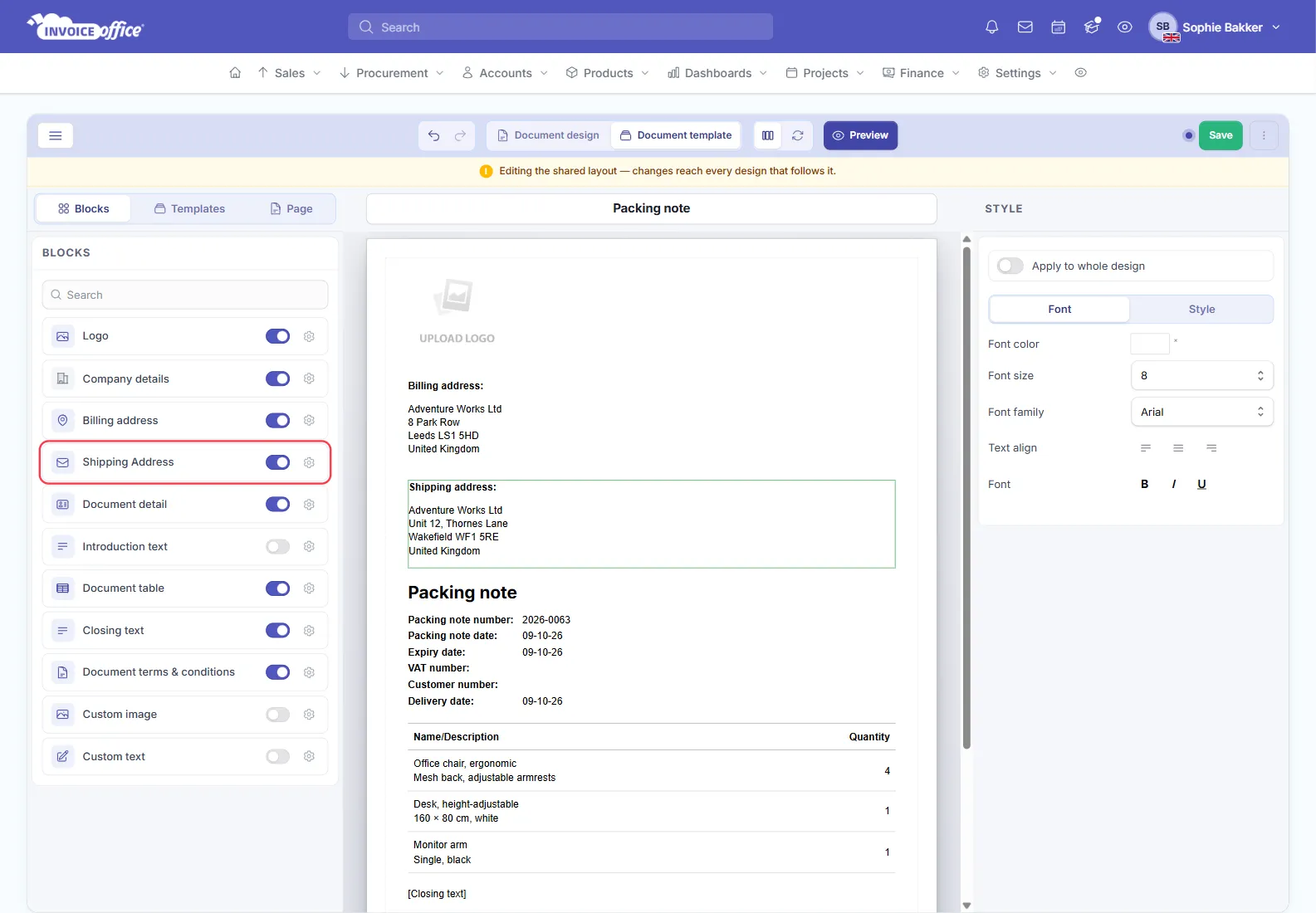Click the blocks Search field
The height and width of the screenshot is (913, 1316).
(x=185, y=295)
